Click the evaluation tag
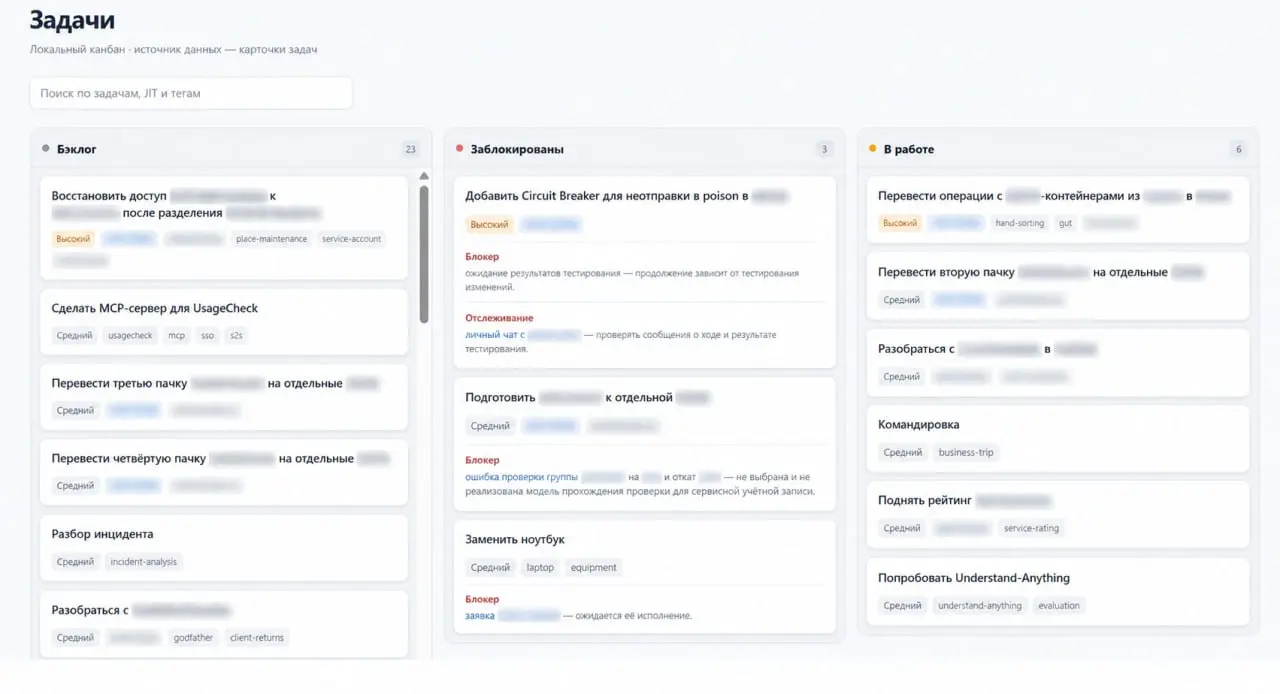1280x694 pixels. point(1059,605)
